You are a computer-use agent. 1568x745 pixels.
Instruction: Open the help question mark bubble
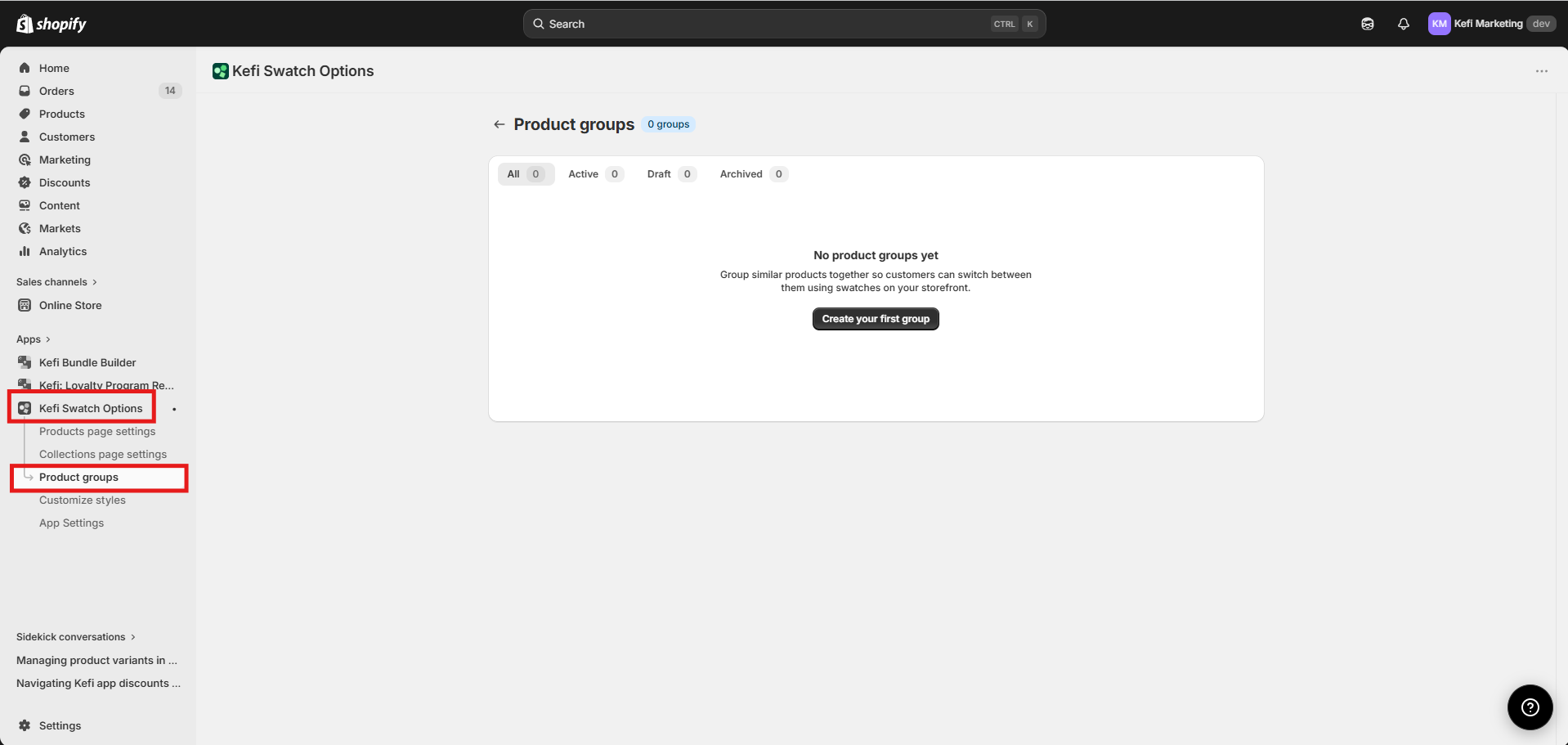[x=1530, y=707]
